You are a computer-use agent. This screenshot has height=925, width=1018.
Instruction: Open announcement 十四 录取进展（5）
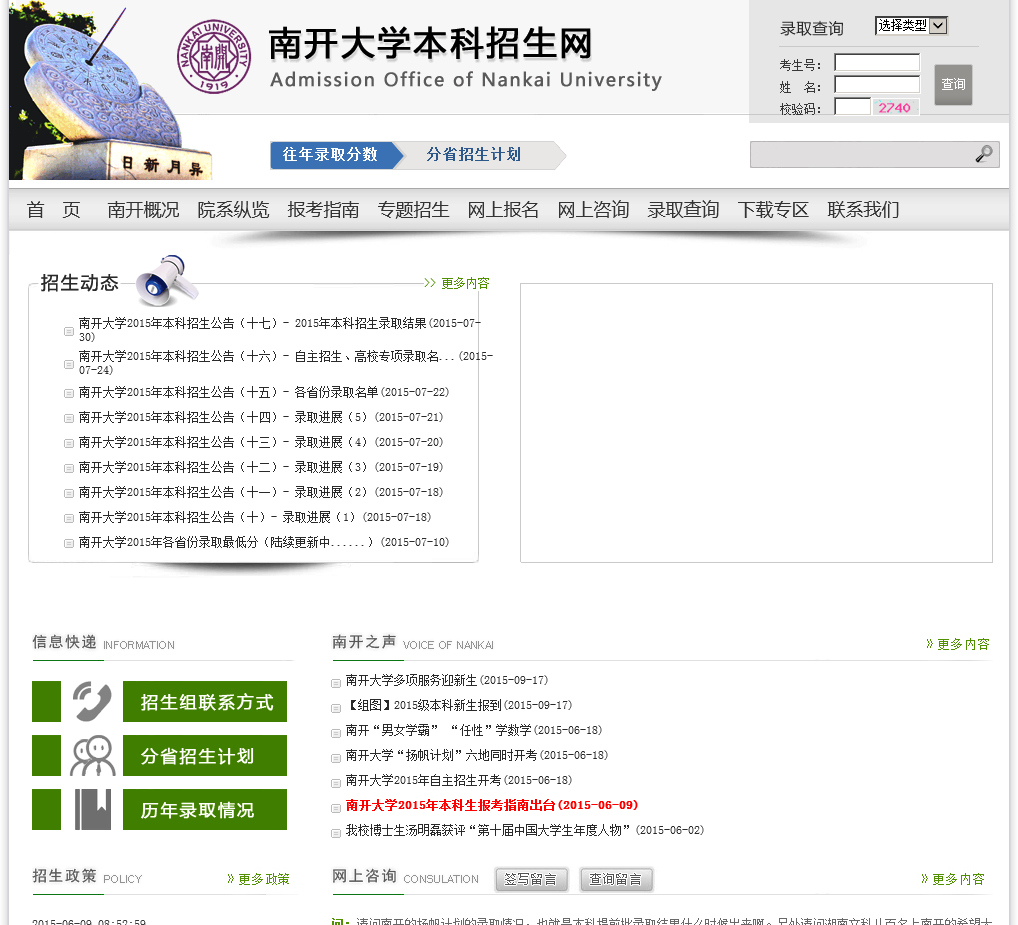click(261, 417)
